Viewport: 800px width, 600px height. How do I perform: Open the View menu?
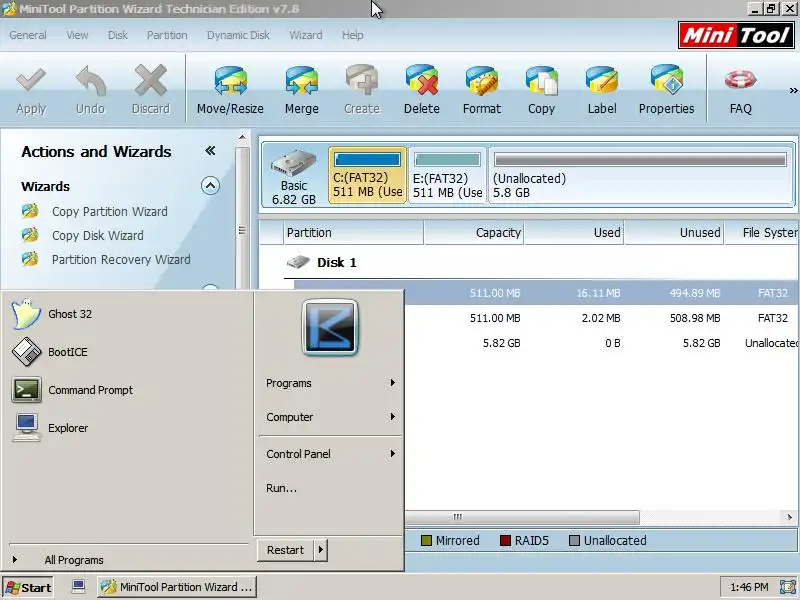77,35
